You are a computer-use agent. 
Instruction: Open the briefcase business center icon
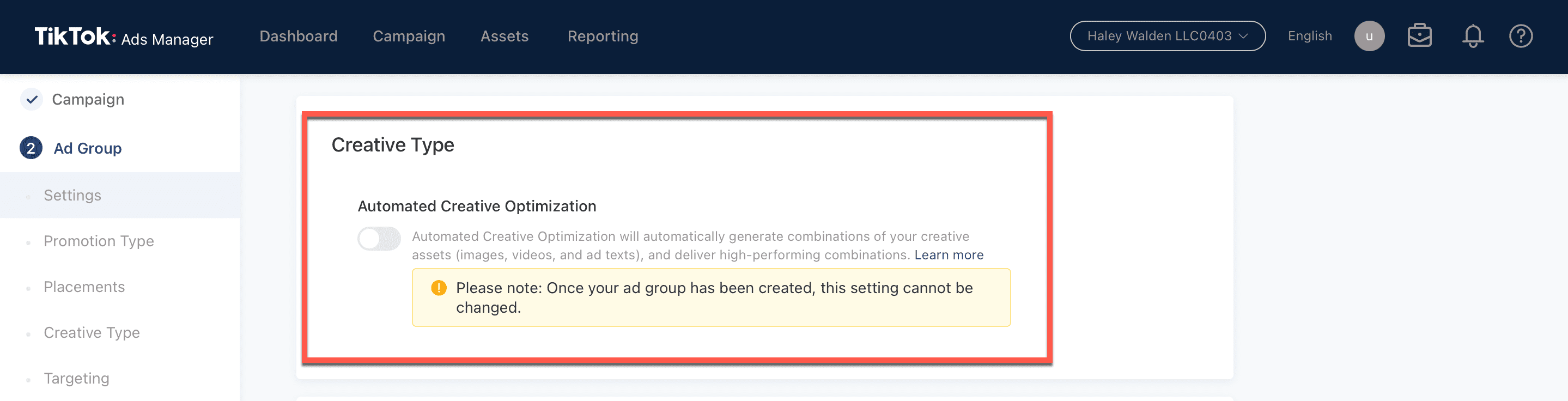tap(1419, 36)
